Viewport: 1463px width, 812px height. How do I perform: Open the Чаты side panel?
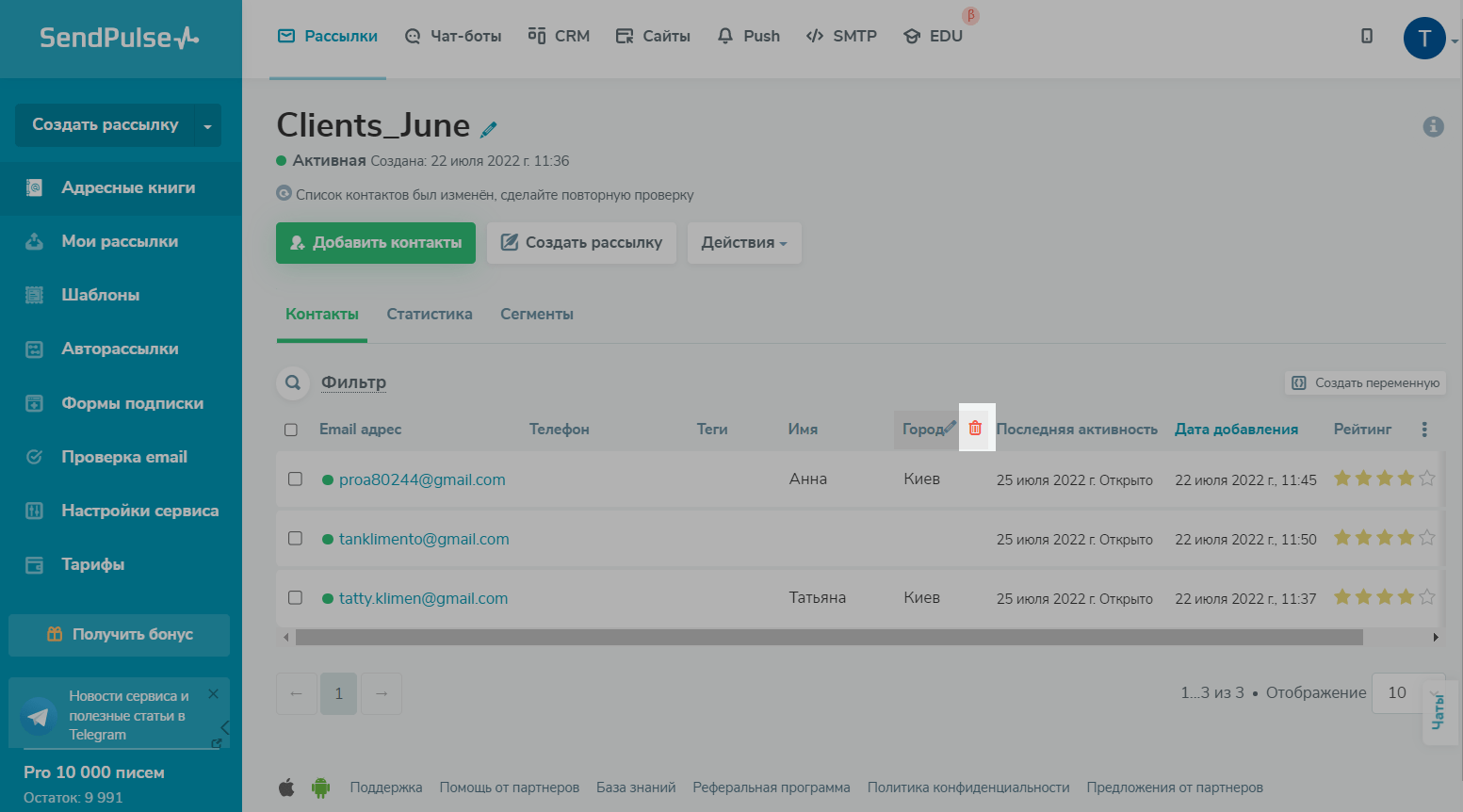tap(1439, 712)
